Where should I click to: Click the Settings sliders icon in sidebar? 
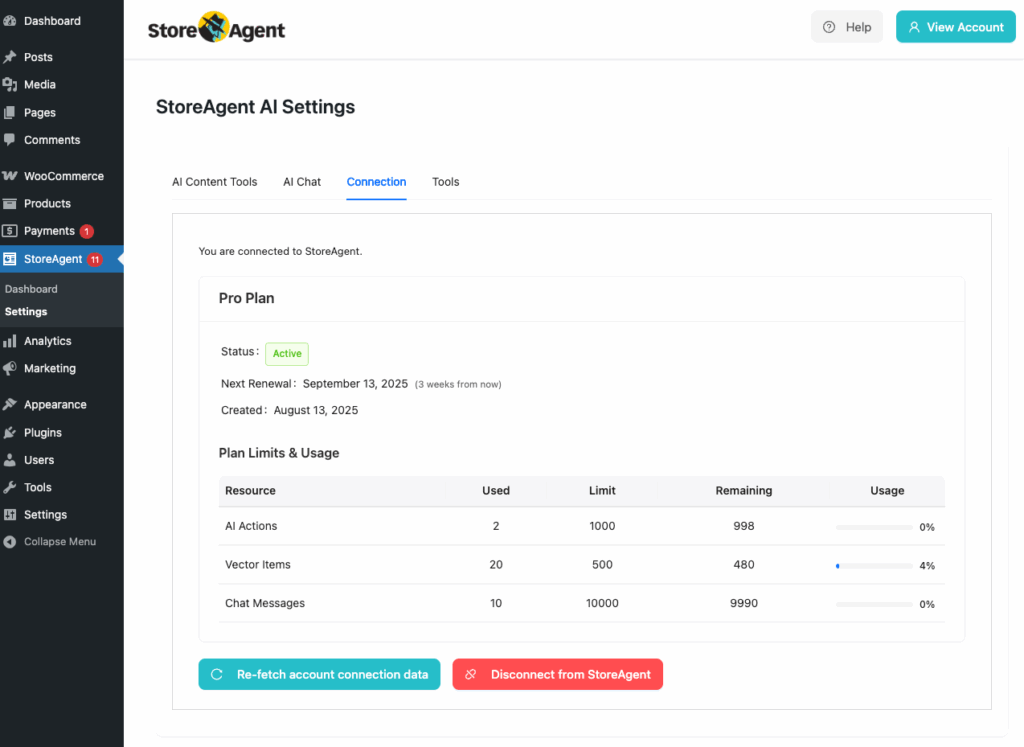10,515
